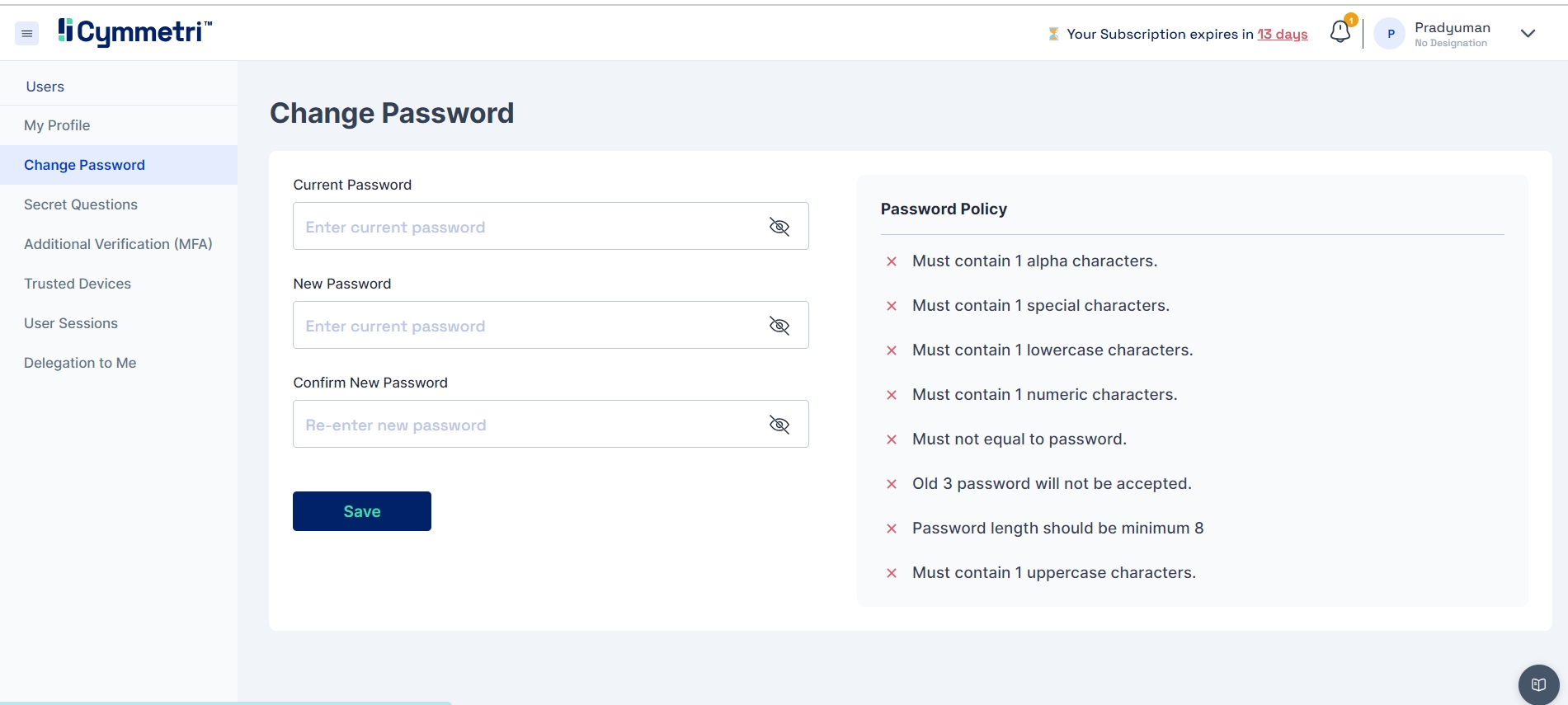Open the help book icon at bottom right
The height and width of the screenshot is (705, 1568).
coord(1538,684)
